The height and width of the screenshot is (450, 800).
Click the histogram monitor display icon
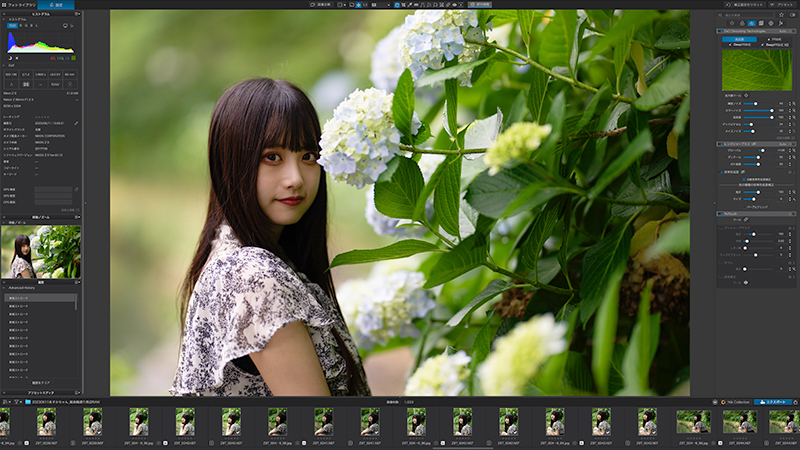point(65,26)
